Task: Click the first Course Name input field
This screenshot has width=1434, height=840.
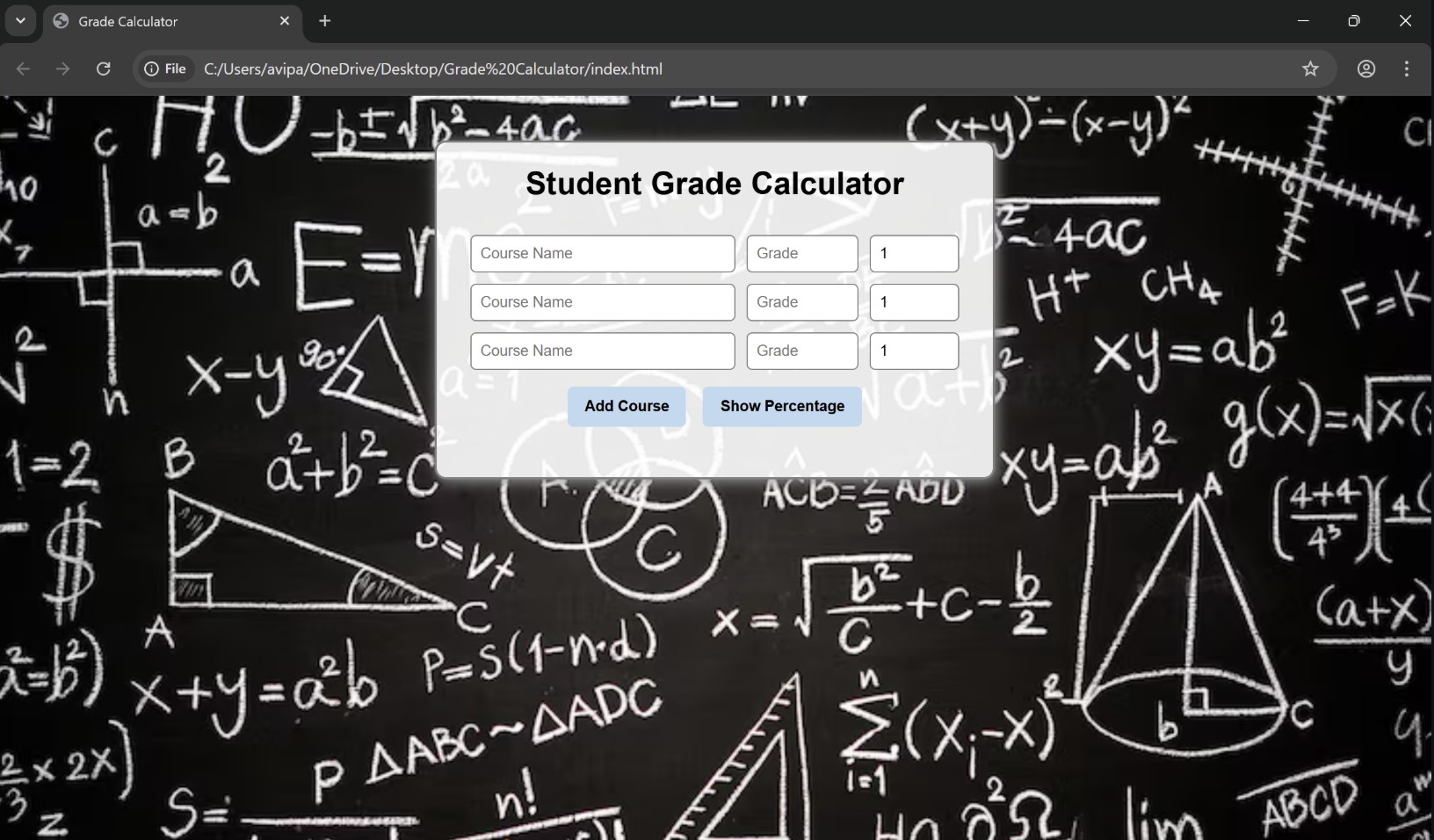Action: (x=602, y=253)
